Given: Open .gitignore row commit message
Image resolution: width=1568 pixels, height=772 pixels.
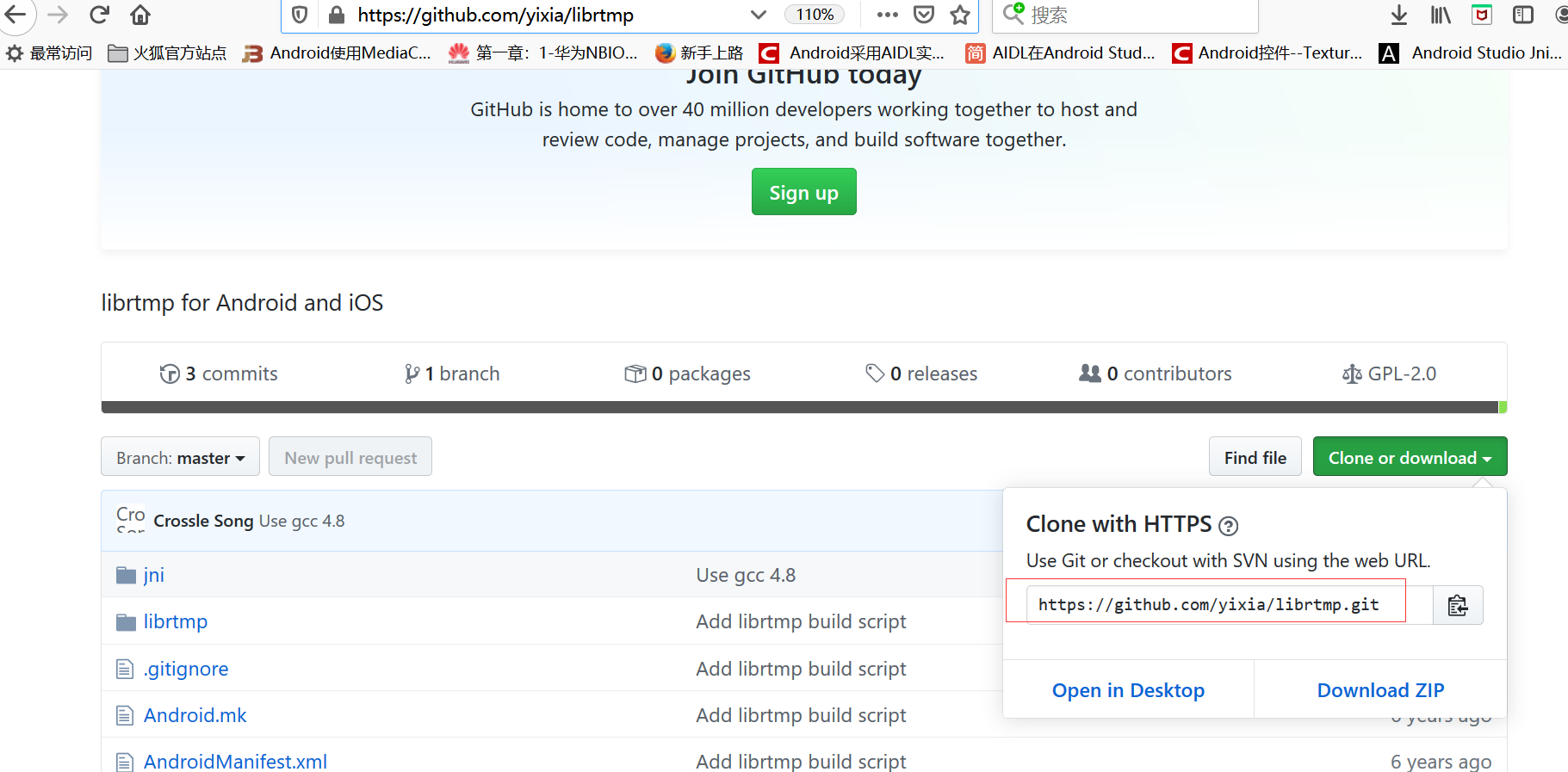Looking at the screenshot, I should coord(801,669).
